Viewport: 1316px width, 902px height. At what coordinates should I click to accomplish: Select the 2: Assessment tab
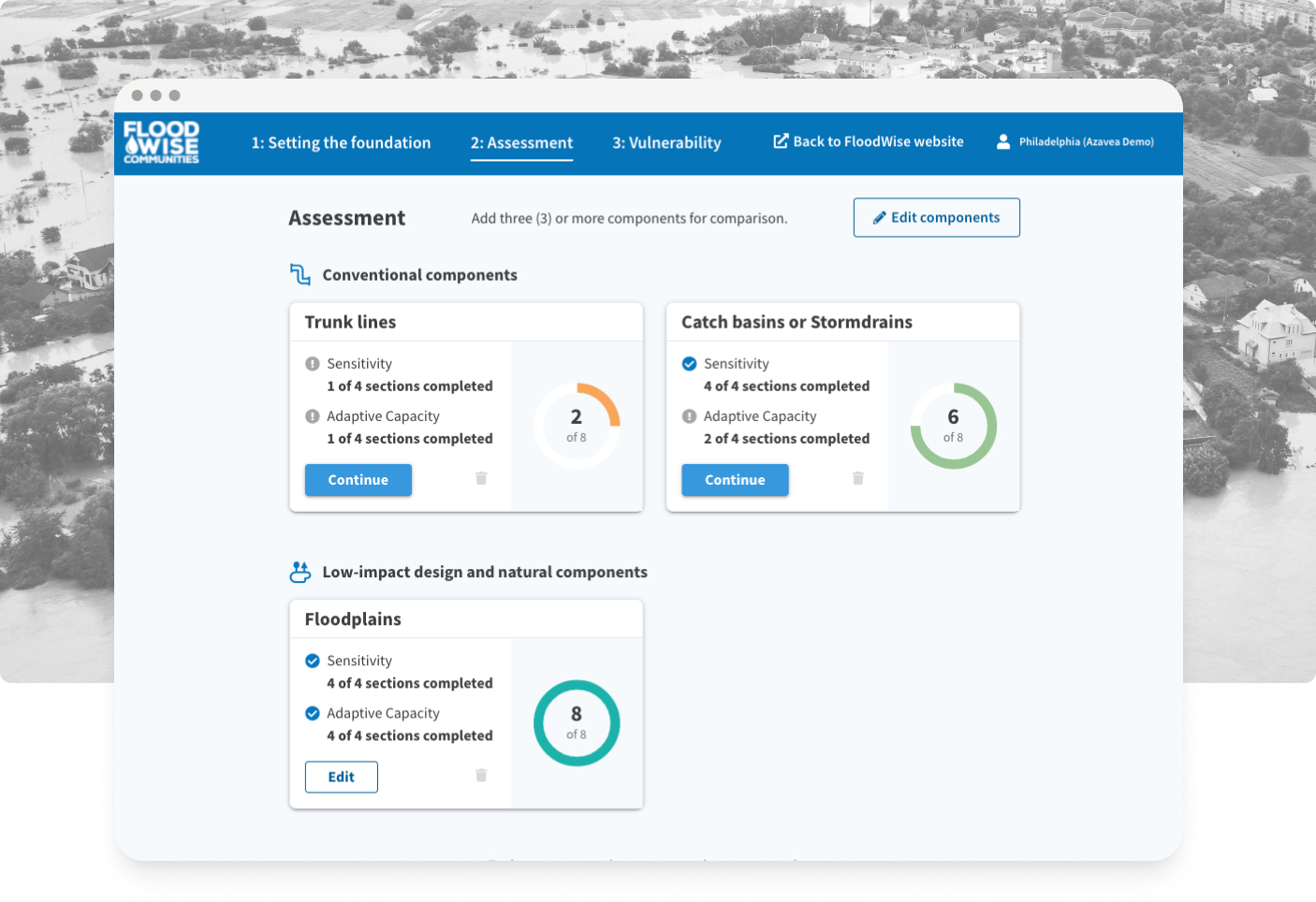point(521,143)
